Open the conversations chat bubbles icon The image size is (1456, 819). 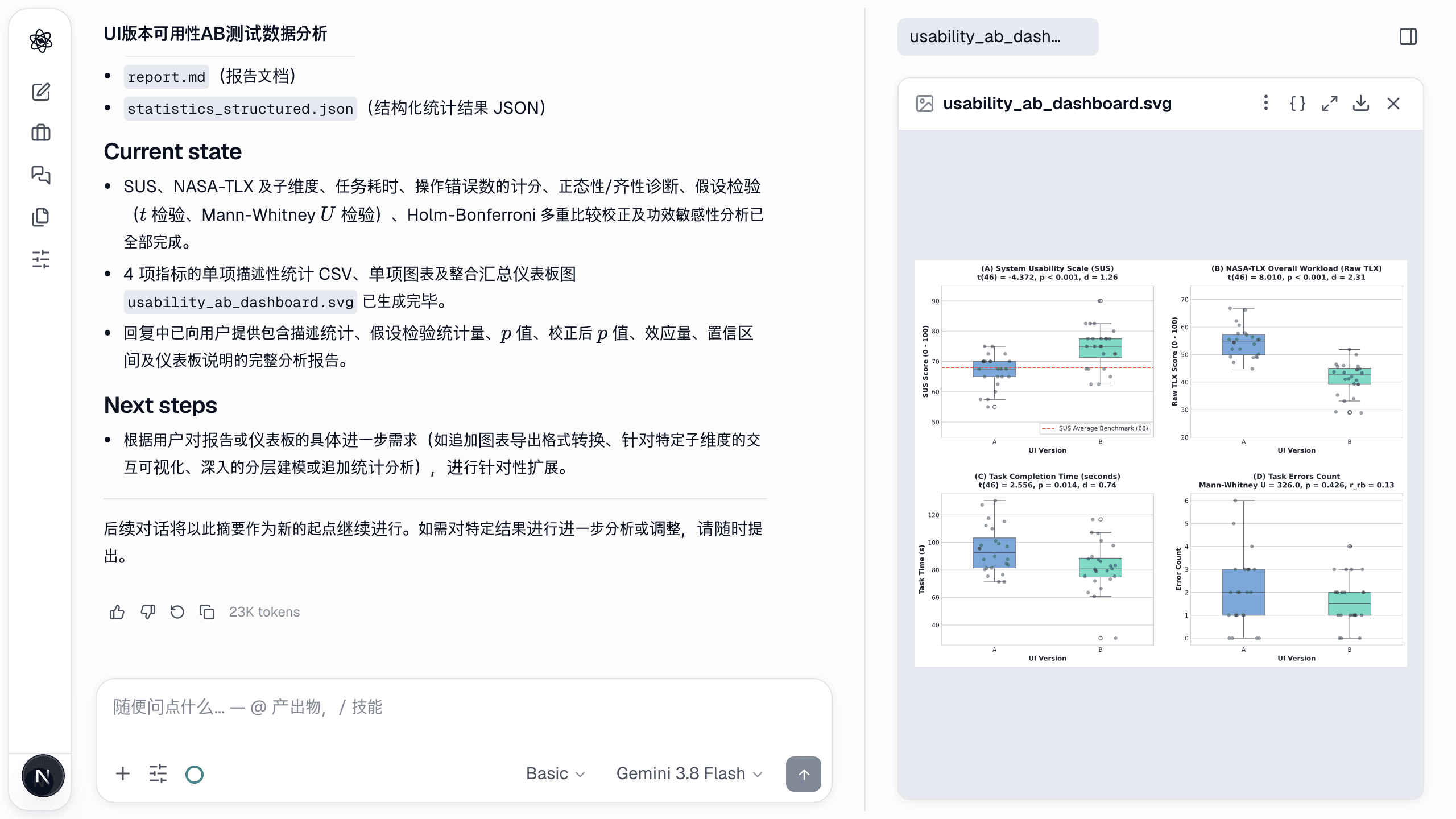point(41,175)
